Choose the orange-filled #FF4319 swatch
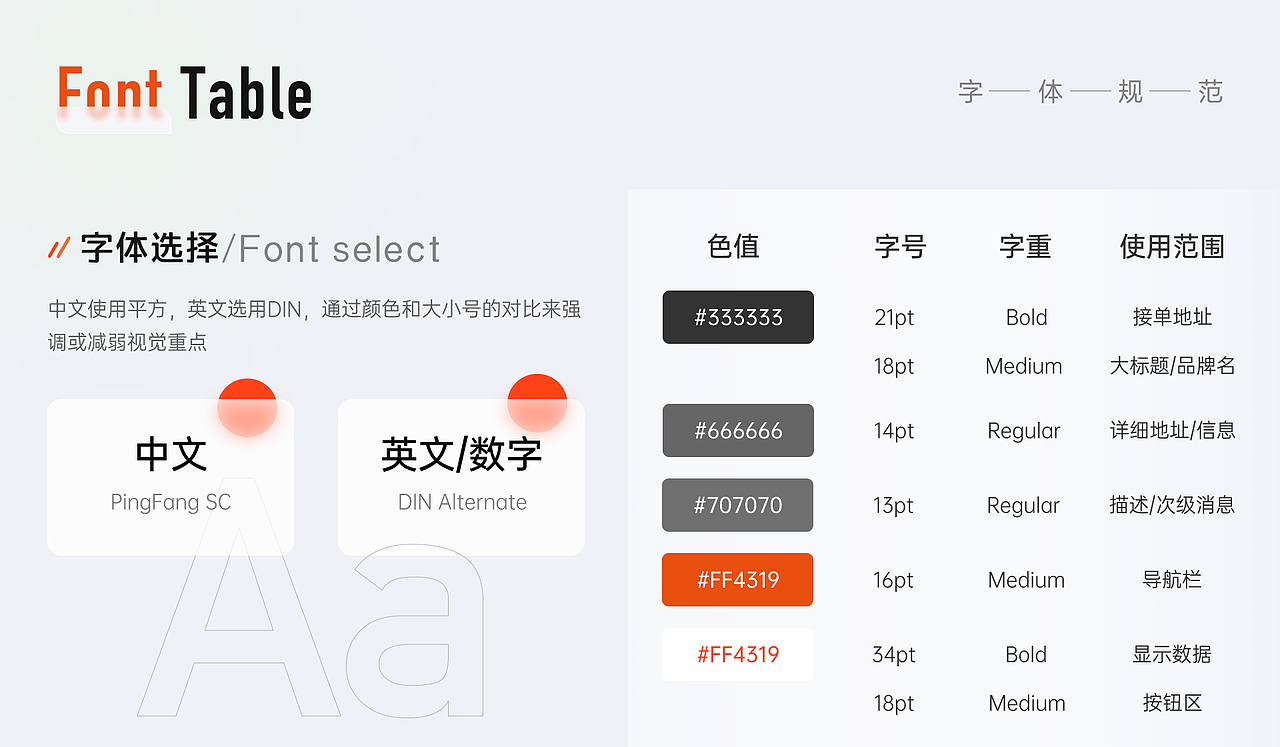 click(x=738, y=580)
